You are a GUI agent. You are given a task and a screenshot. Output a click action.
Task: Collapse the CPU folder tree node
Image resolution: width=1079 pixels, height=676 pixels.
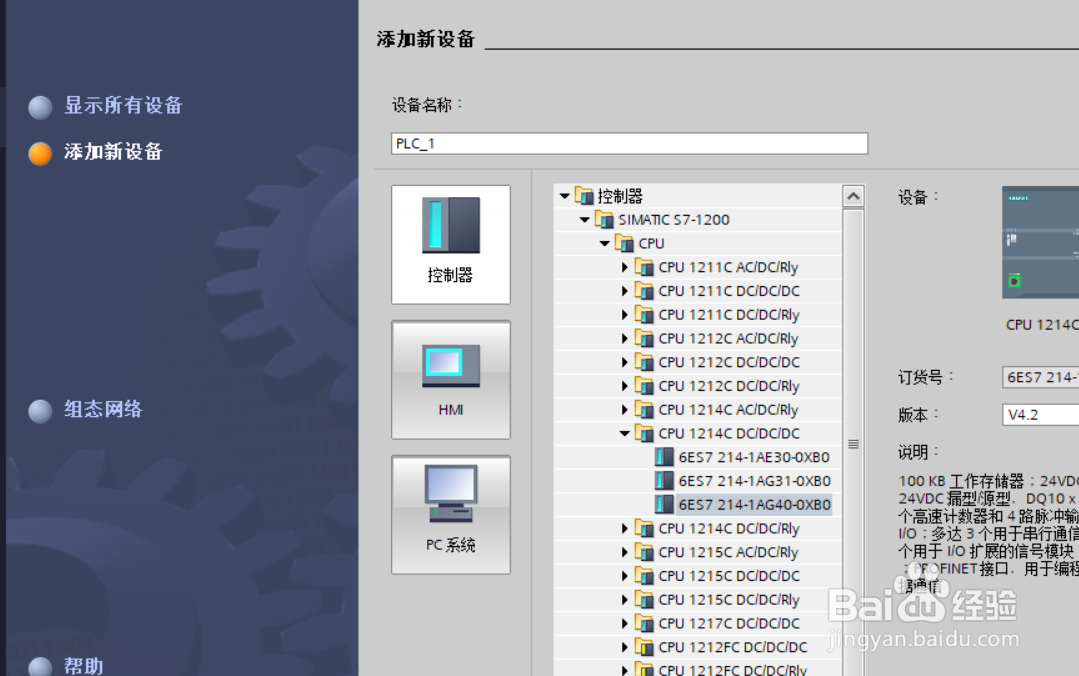click(x=604, y=243)
